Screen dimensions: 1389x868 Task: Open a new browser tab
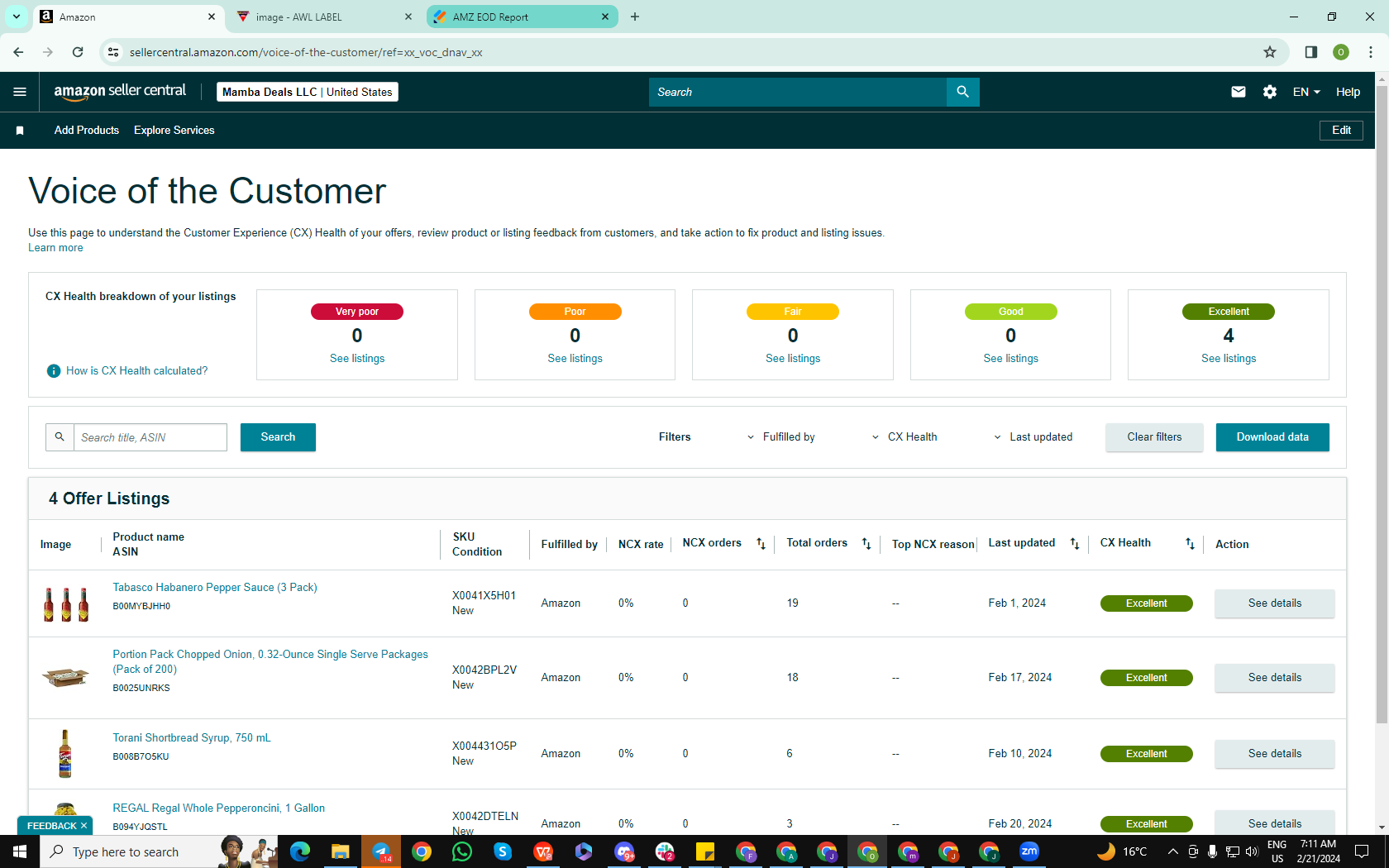pyautogui.click(x=635, y=17)
